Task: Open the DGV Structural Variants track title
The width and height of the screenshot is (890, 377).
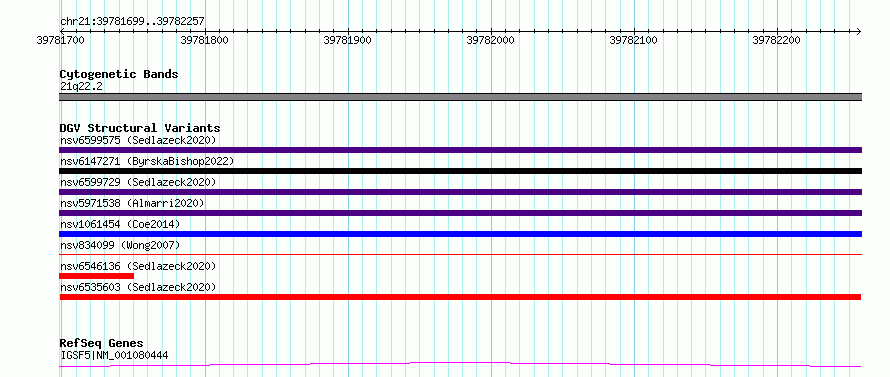Action: 140,128
